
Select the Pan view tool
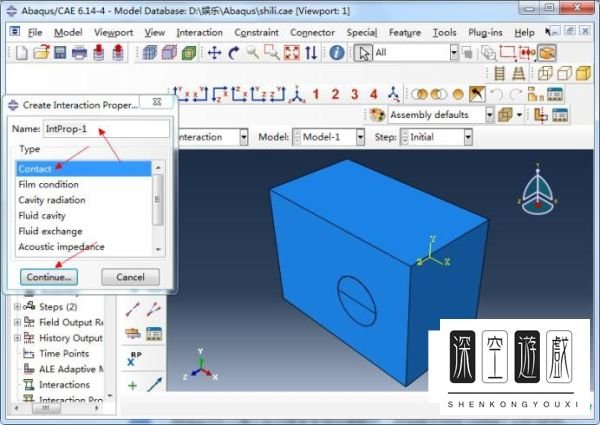tap(214, 53)
